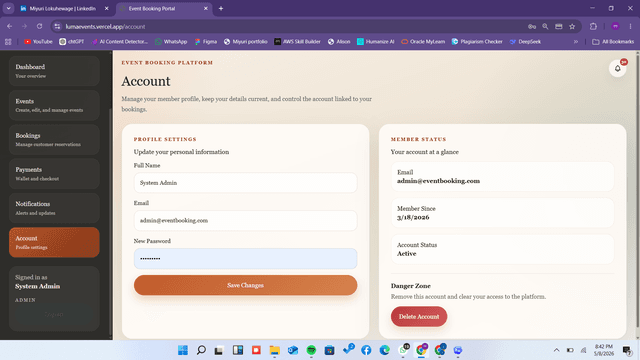Screen dimensions: 640x360
Task: Show hidden system tray icons
Action: (x=556, y=350)
